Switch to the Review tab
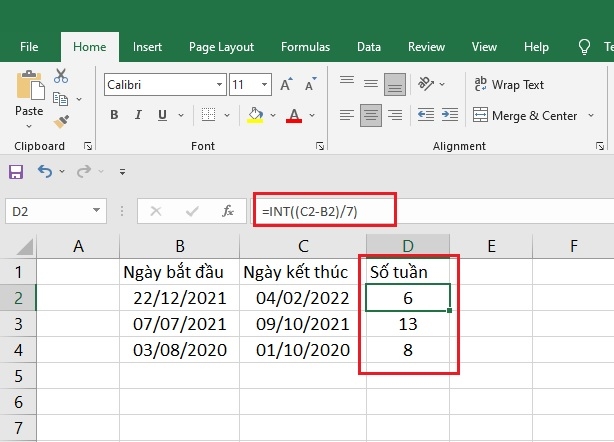The height and width of the screenshot is (442, 614). (x=426, y=47)
